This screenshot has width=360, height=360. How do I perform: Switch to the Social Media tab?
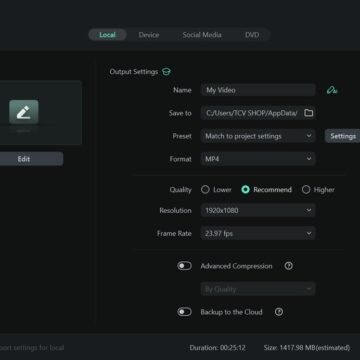pyautogui.click(x=202, y=35)
